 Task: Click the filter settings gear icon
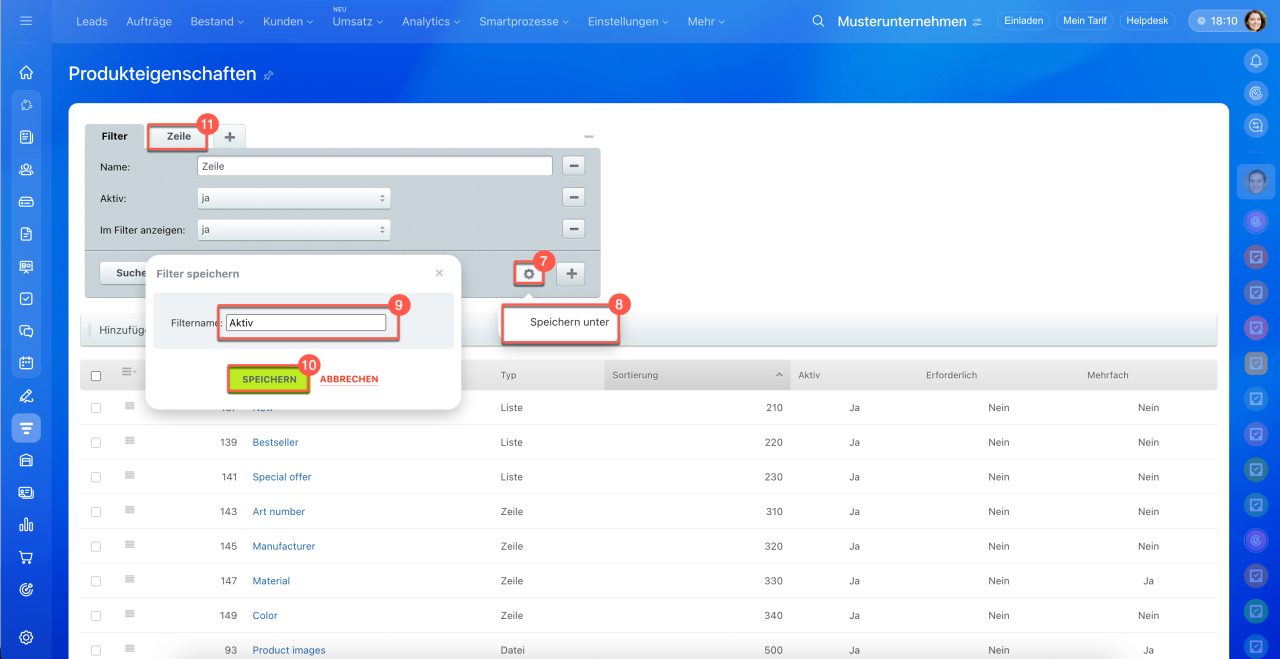528,274
